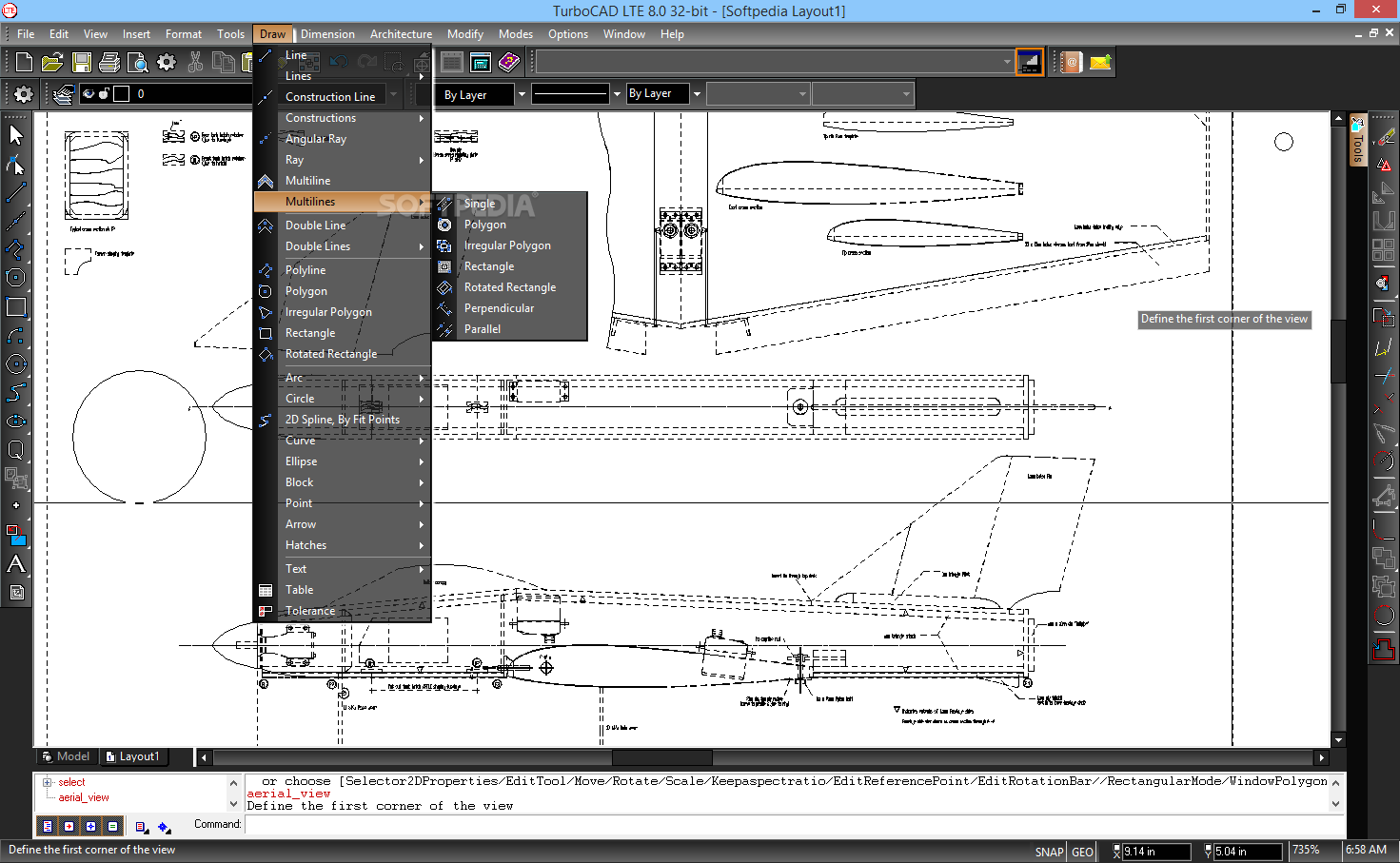Open print preview with the magnifier page icon
The image size is (1400, 863).
[x=138, y=63]
